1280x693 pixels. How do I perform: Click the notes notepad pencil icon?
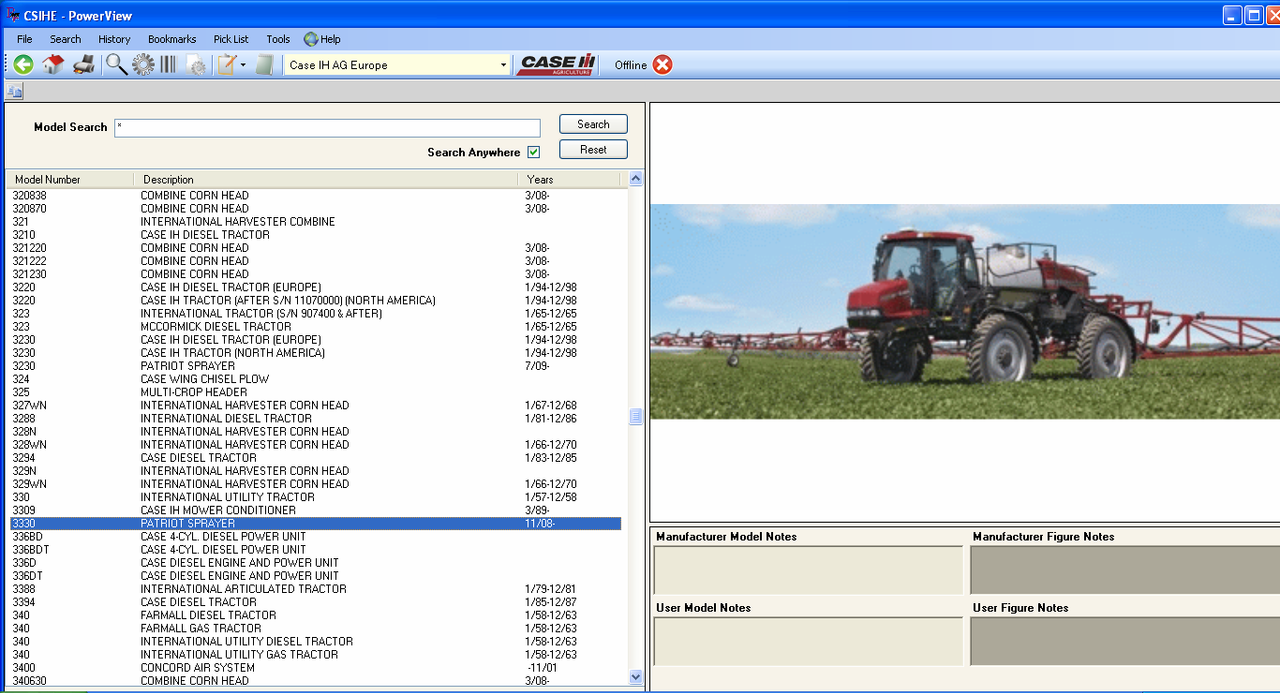[x=227, y=65]
